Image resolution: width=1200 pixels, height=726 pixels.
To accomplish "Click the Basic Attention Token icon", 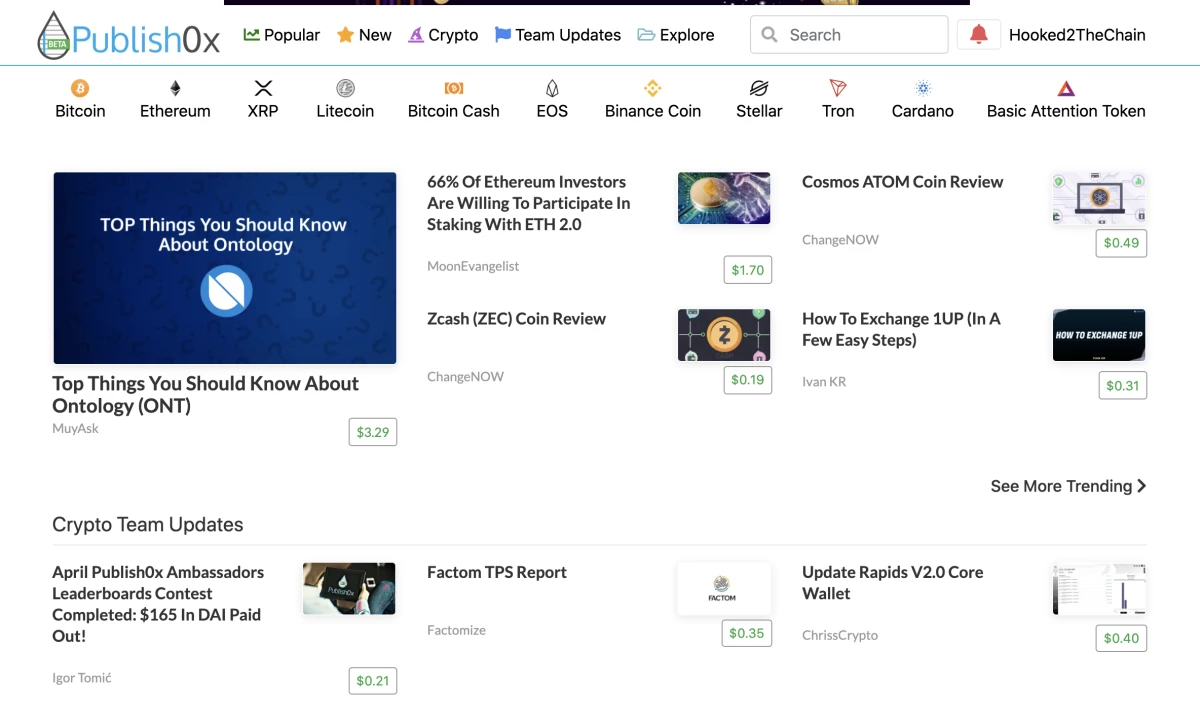I will pyautogui.click(x=1066, y=88).
